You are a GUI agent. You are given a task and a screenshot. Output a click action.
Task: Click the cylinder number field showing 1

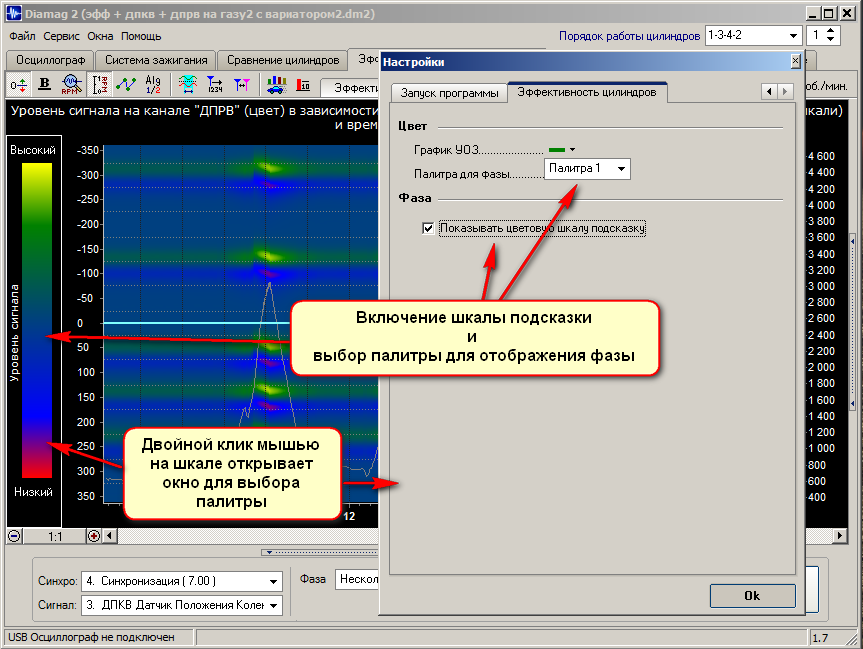(816, 36)
